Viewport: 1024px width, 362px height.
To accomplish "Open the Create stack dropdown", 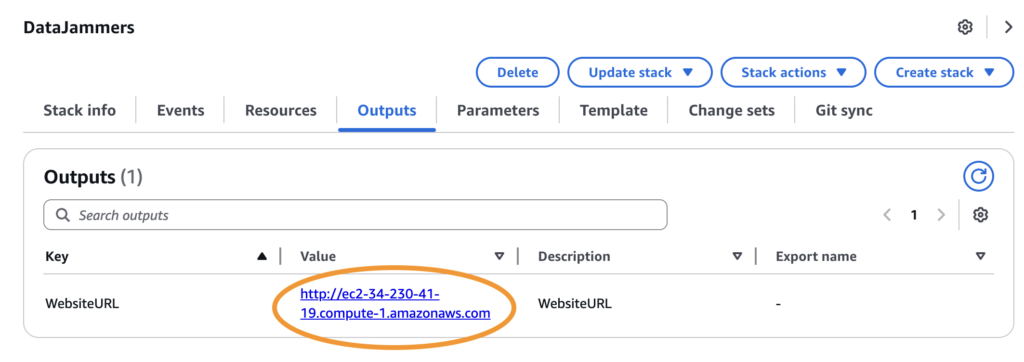I will click(x=944, y=73).
